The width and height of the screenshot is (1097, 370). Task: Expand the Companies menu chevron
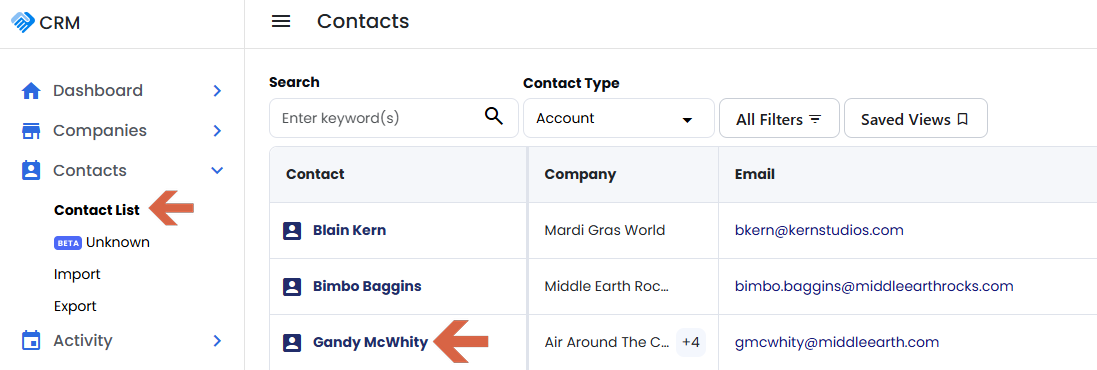[x=217, y=131]
